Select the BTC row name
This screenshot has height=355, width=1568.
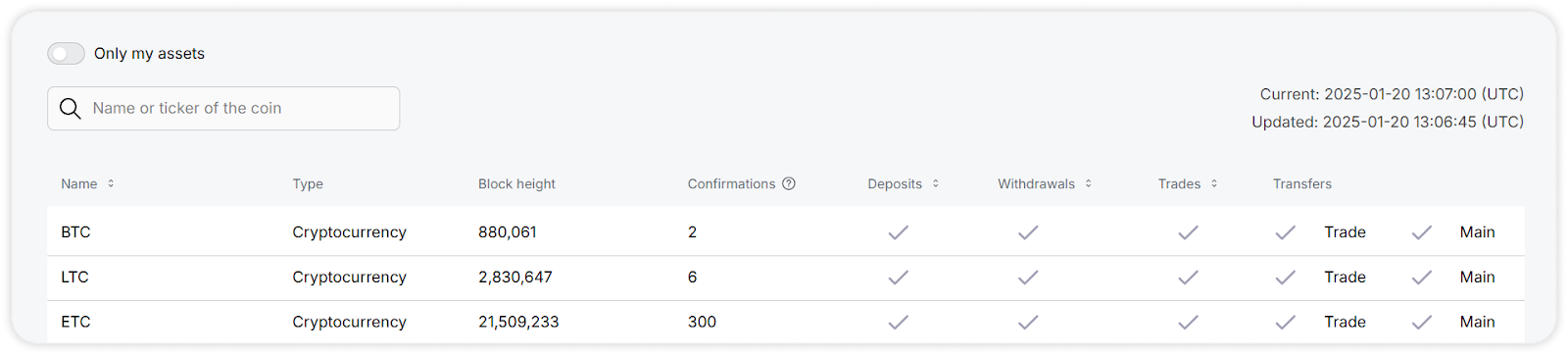point(75,232)
